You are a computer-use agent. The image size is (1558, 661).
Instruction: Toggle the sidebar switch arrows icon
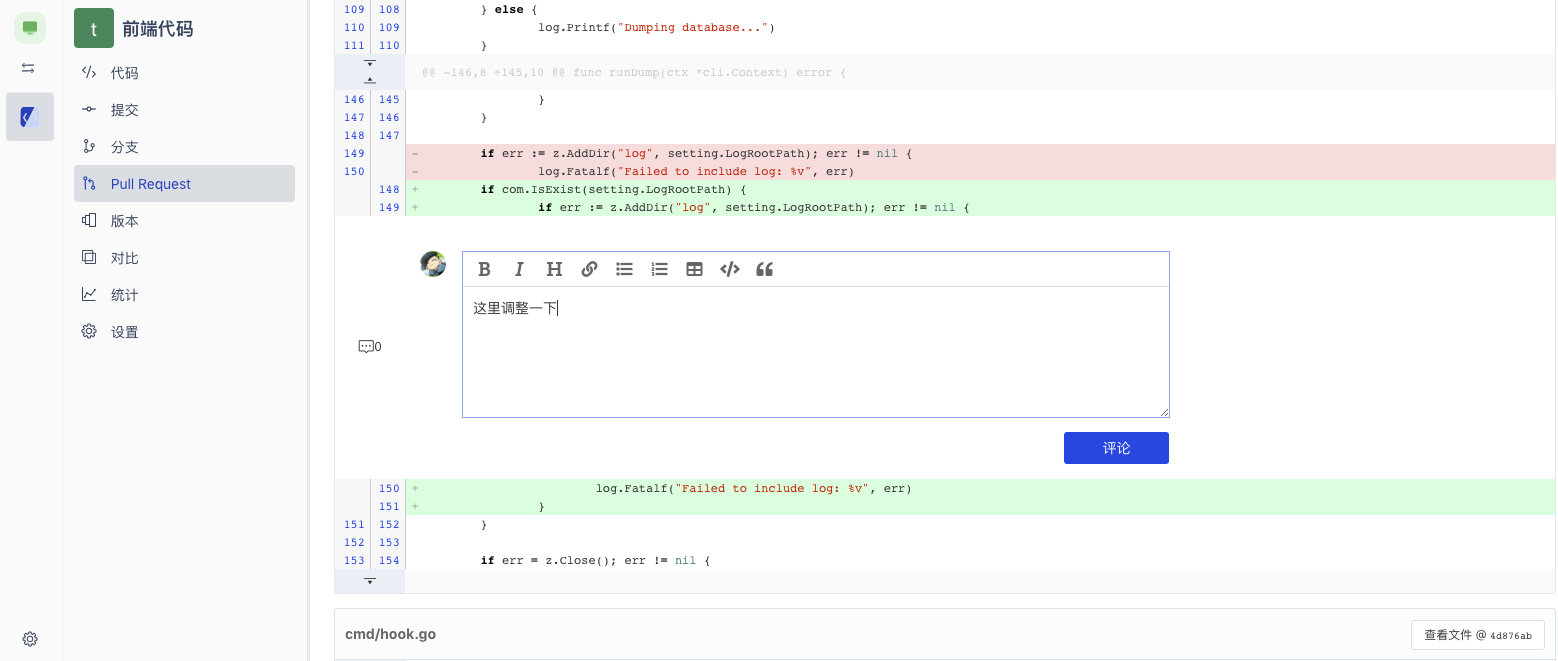(28, 68)
